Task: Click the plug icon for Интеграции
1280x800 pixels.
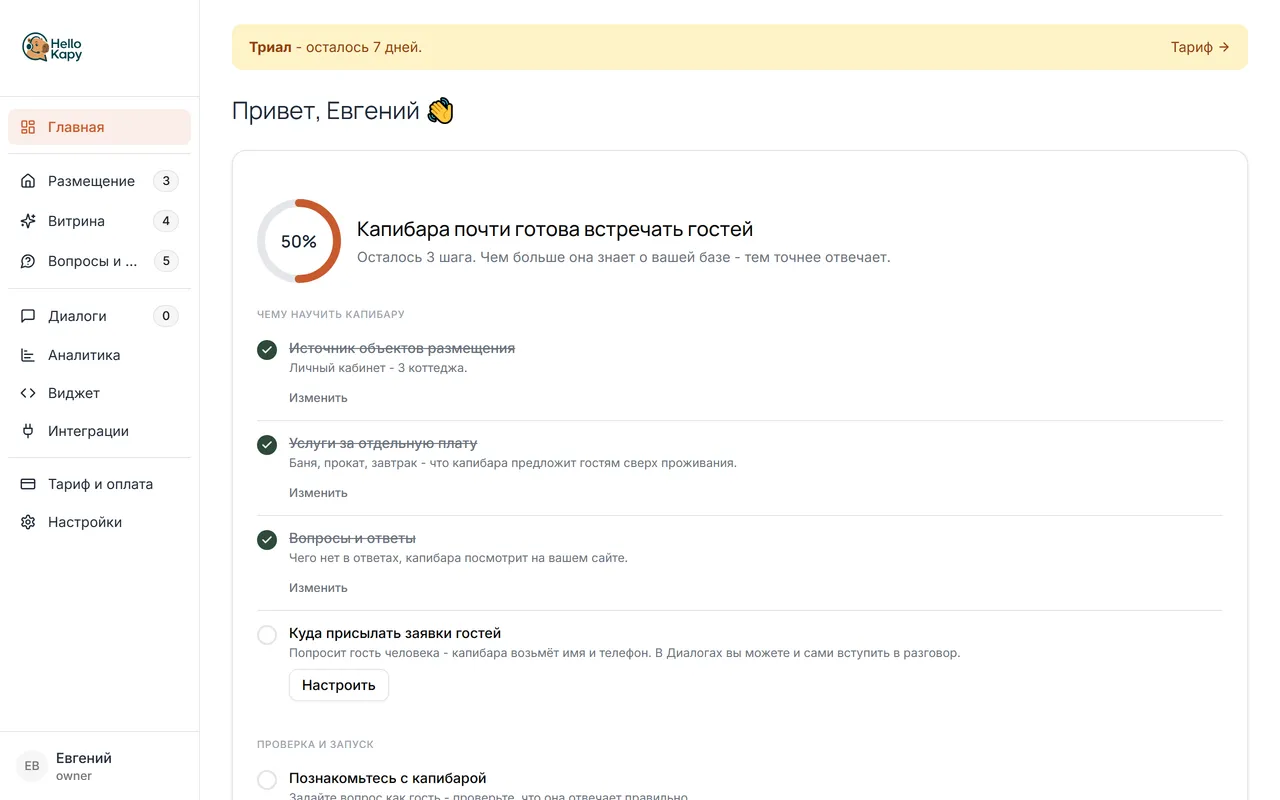Action: pos(28,431)
